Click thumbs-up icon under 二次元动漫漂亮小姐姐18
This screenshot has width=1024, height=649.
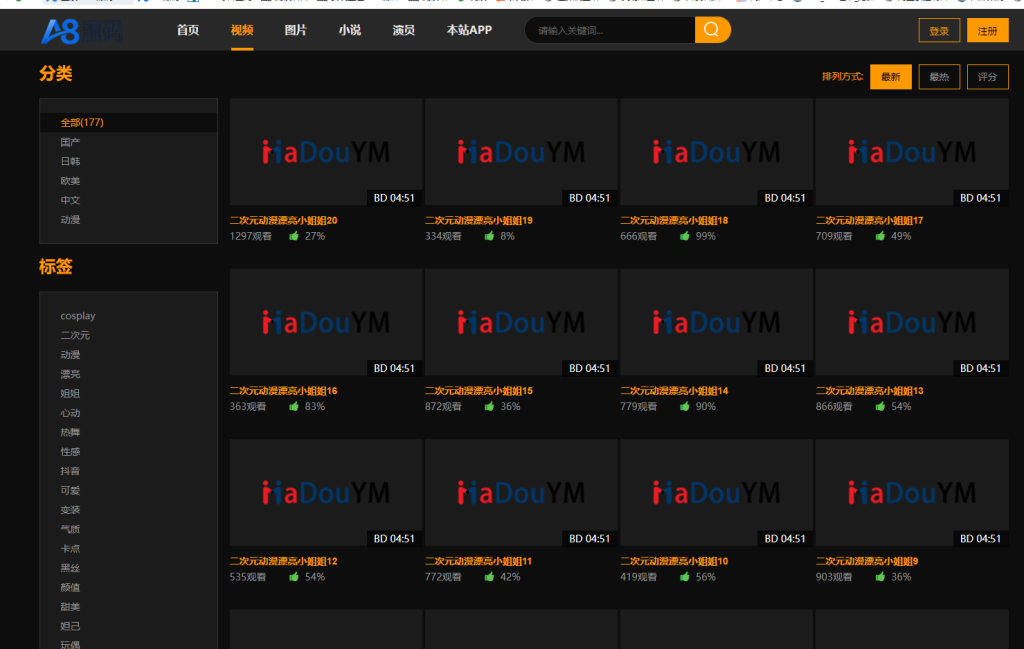pos(685,236)
